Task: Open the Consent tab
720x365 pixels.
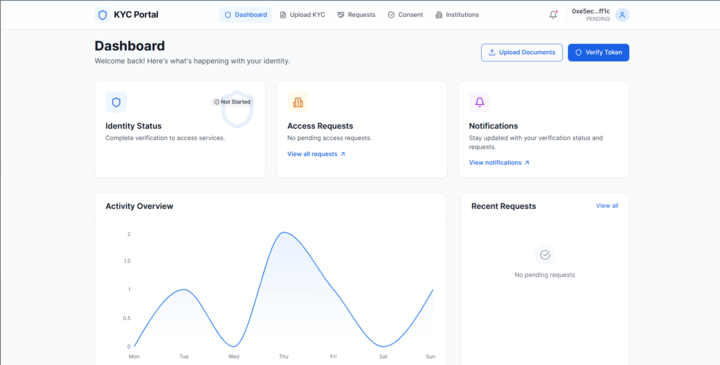Action: [x=405, y=15]
